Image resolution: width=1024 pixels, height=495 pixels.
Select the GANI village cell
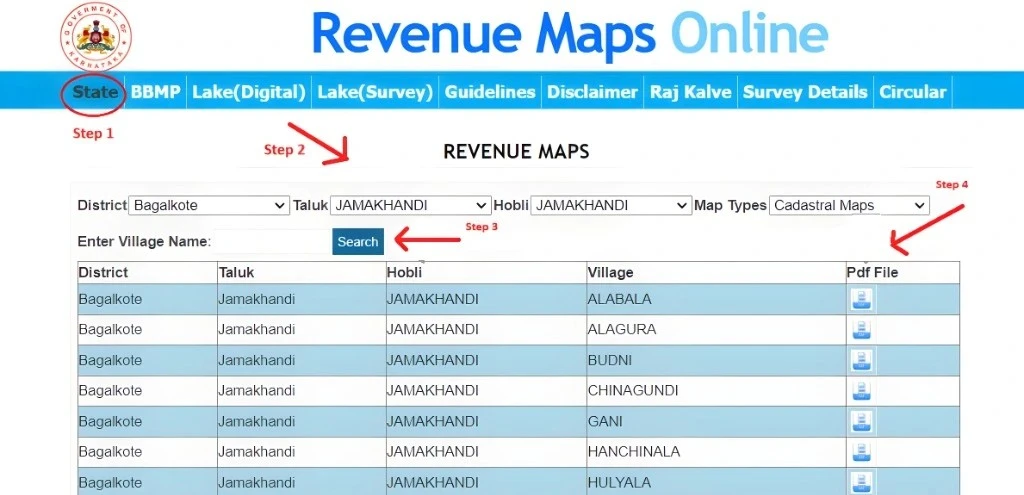716,422
